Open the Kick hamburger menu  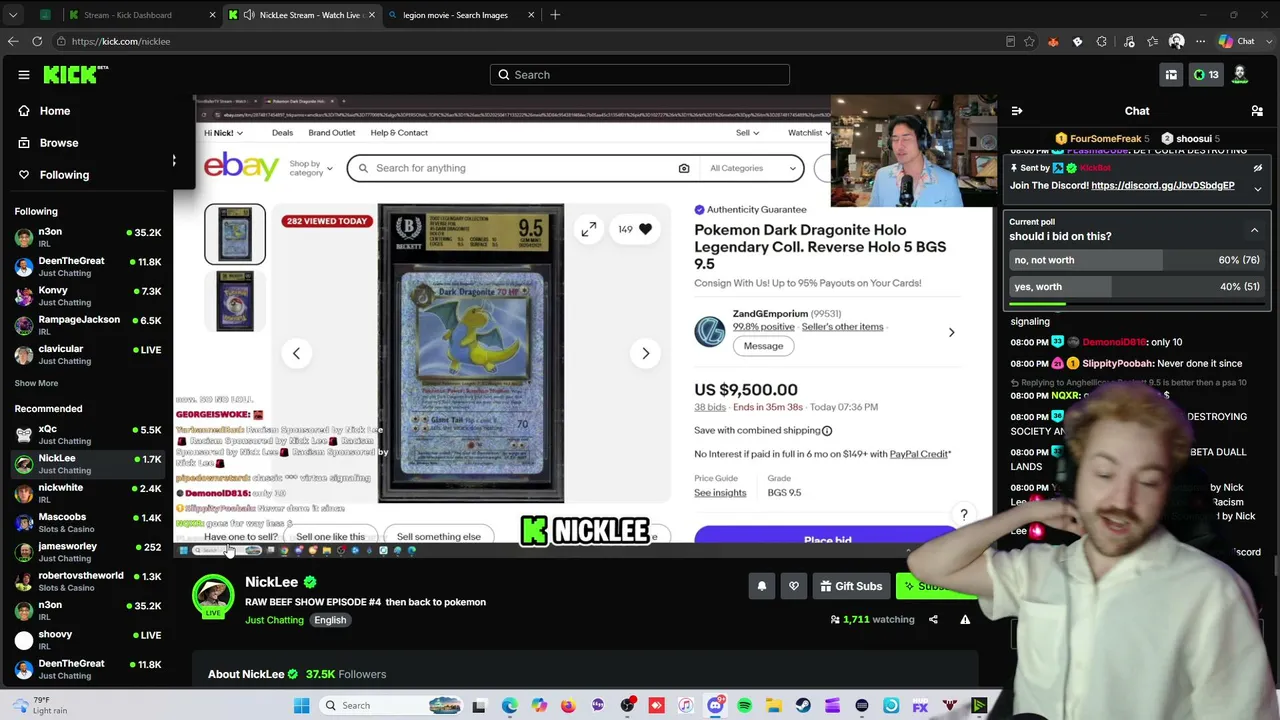(x=24, y=75)
